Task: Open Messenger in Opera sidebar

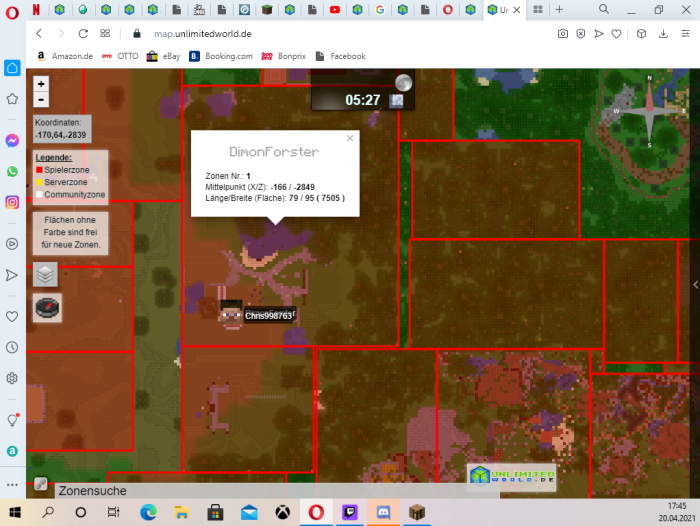Action: (12, 141)
